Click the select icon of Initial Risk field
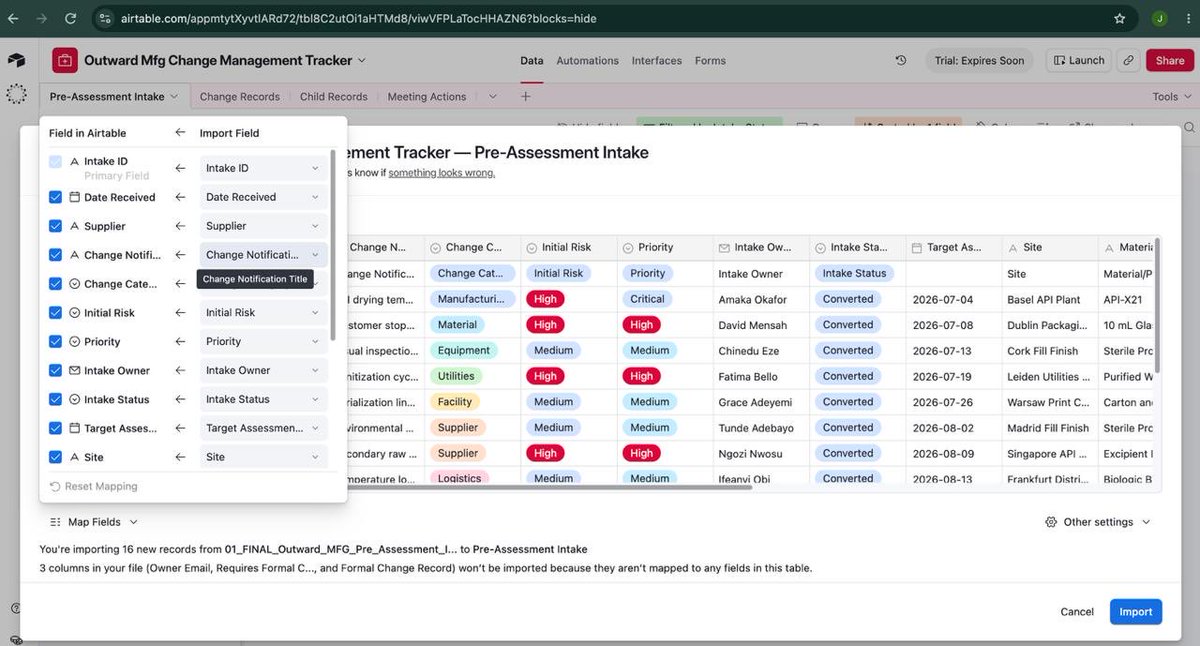Screen dimensions: 1200x646 [74, 312]
